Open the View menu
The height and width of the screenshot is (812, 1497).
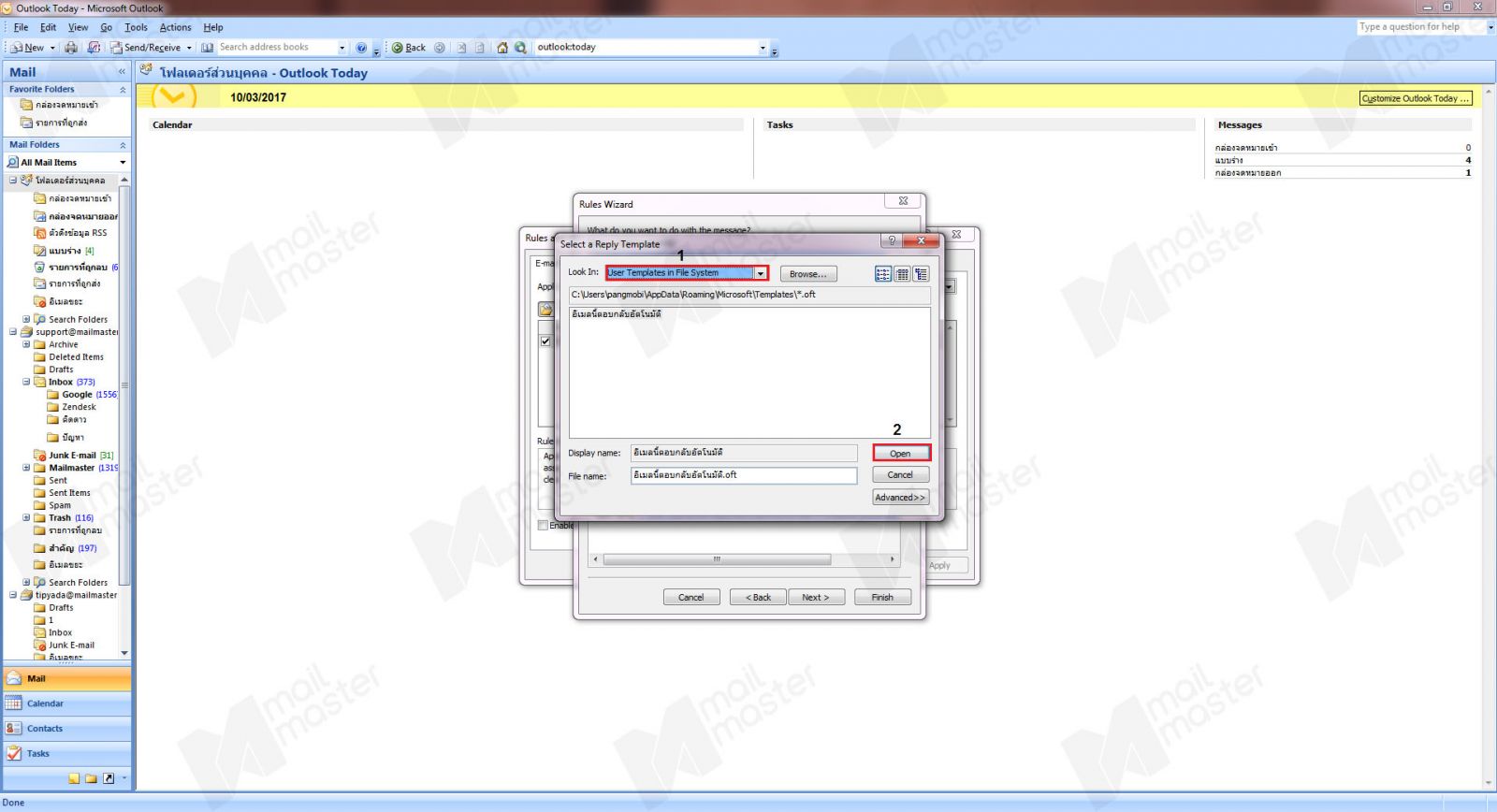(79, 27)
